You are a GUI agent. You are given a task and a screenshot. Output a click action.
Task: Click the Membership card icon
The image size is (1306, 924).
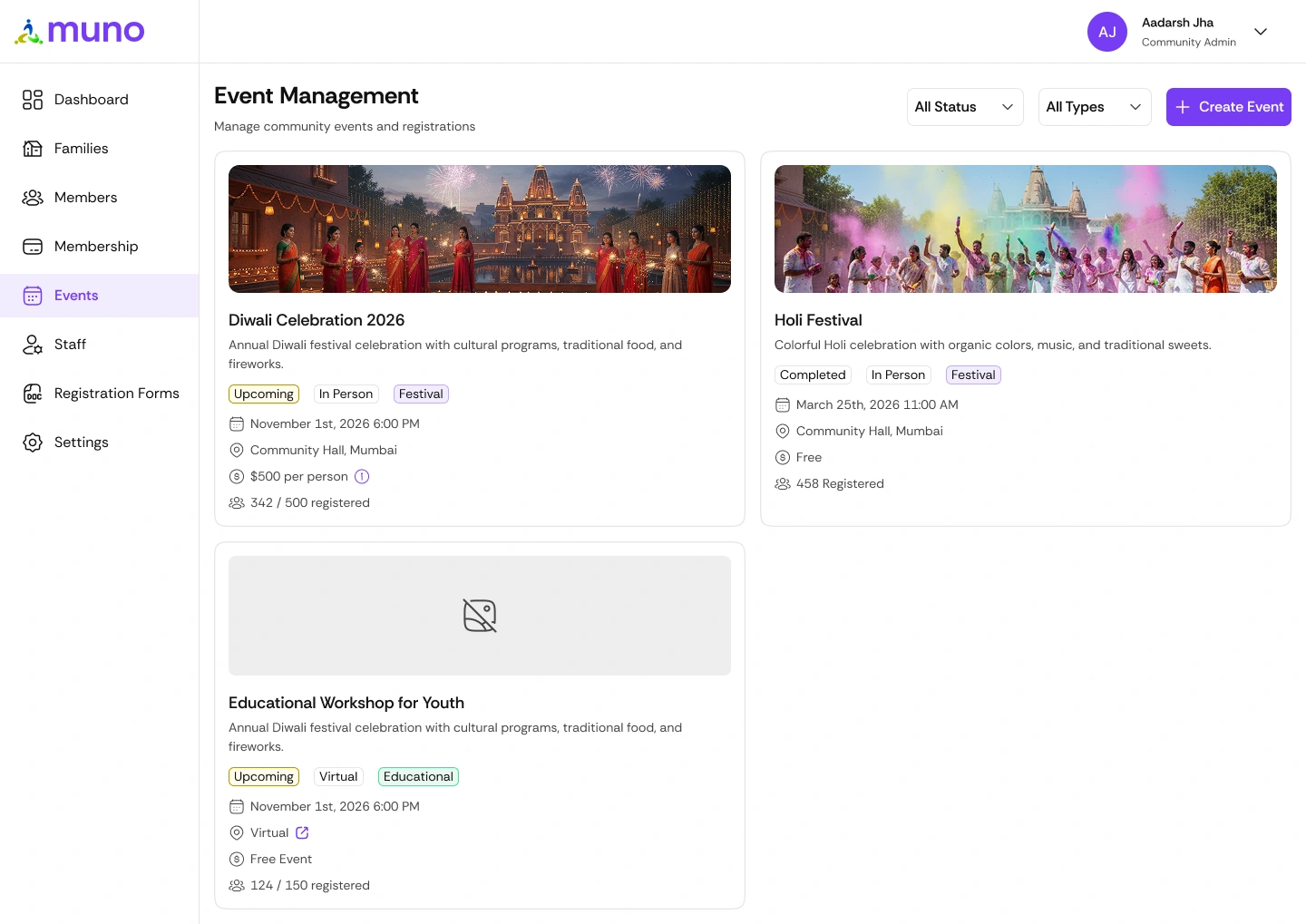[x=33, y=247]
